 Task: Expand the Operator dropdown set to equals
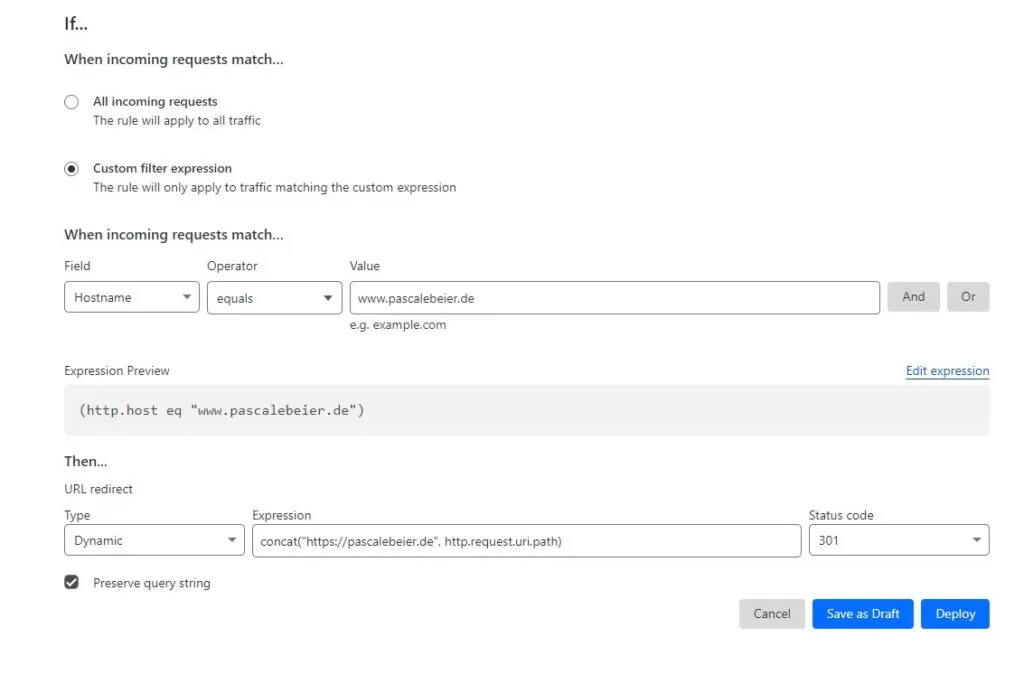(x=274, y=298)
